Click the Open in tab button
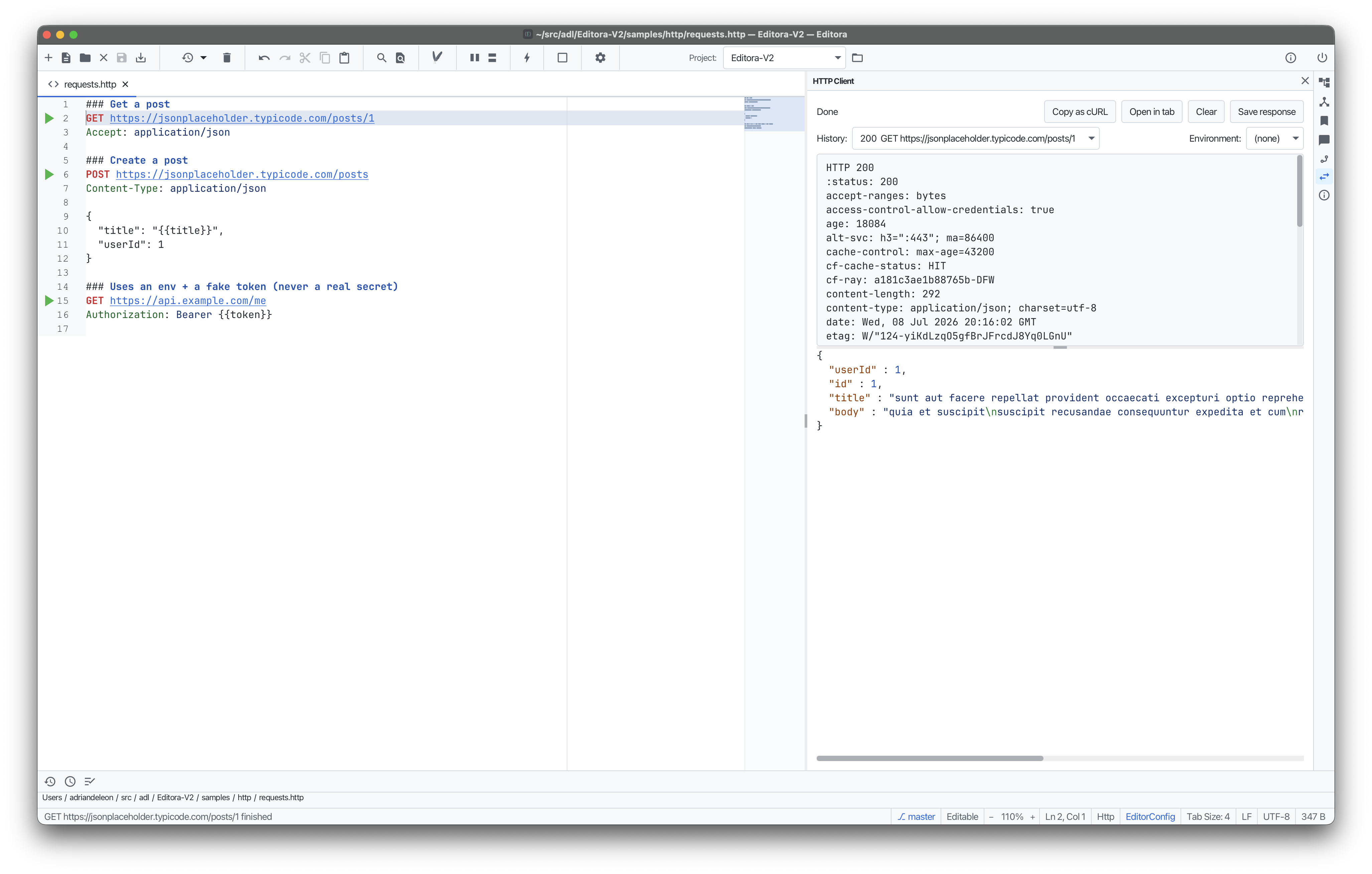 [x=1151, y=112]
